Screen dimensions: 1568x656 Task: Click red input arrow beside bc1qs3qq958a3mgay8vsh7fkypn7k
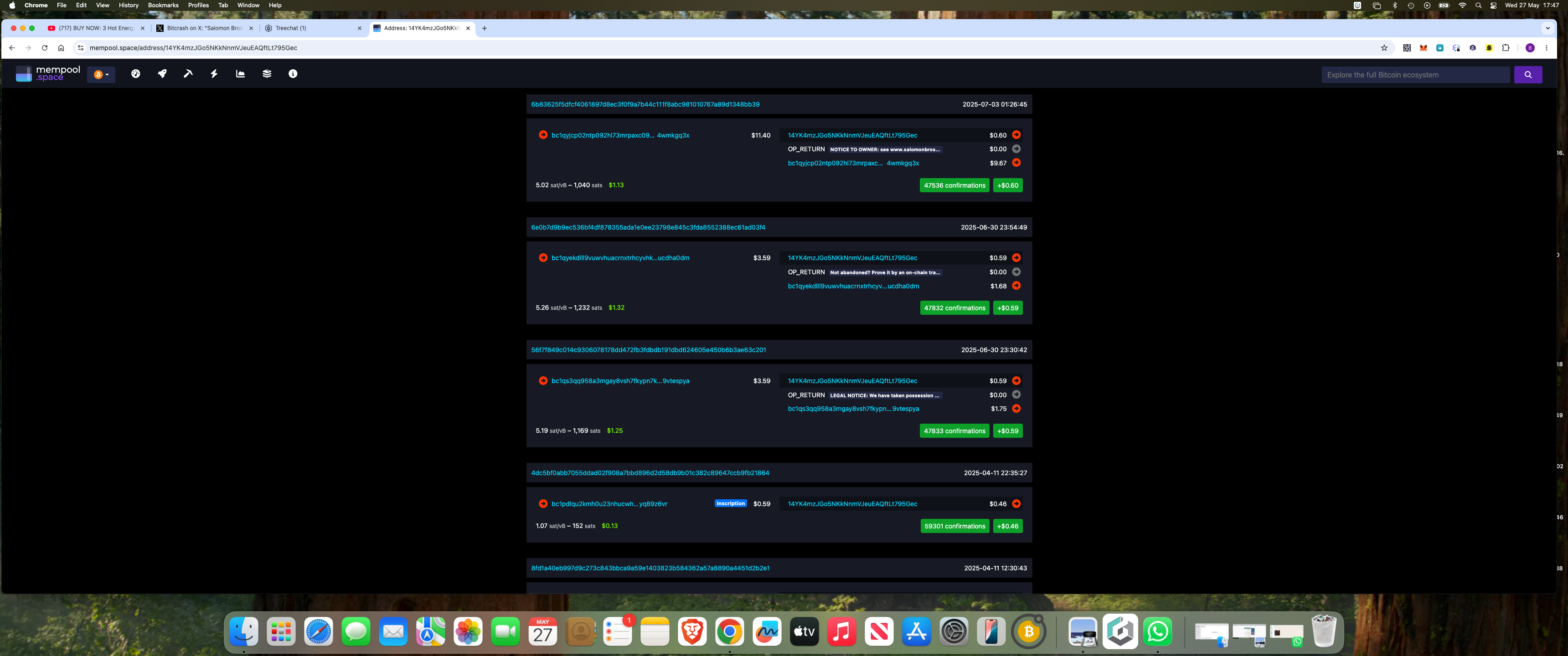(x=543, y=380)
